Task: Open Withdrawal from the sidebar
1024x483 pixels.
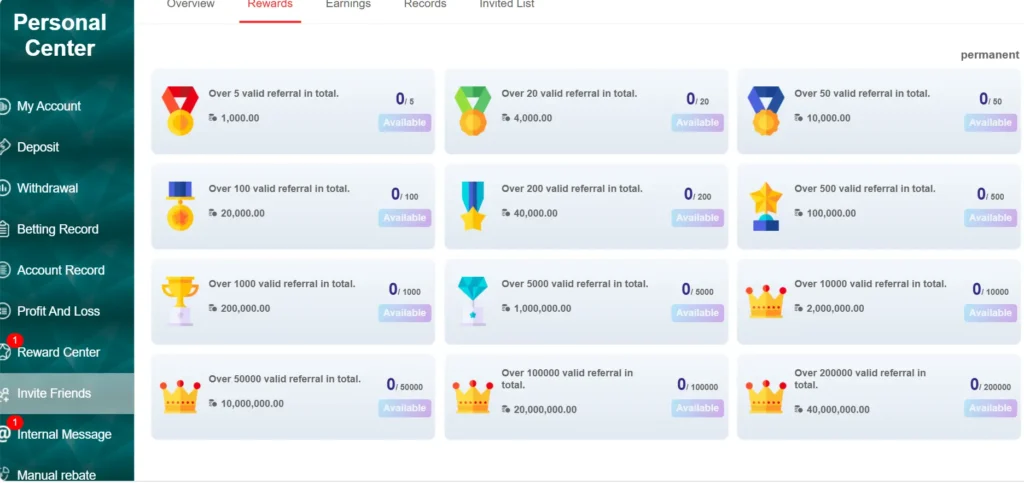Action: point(47,189)
